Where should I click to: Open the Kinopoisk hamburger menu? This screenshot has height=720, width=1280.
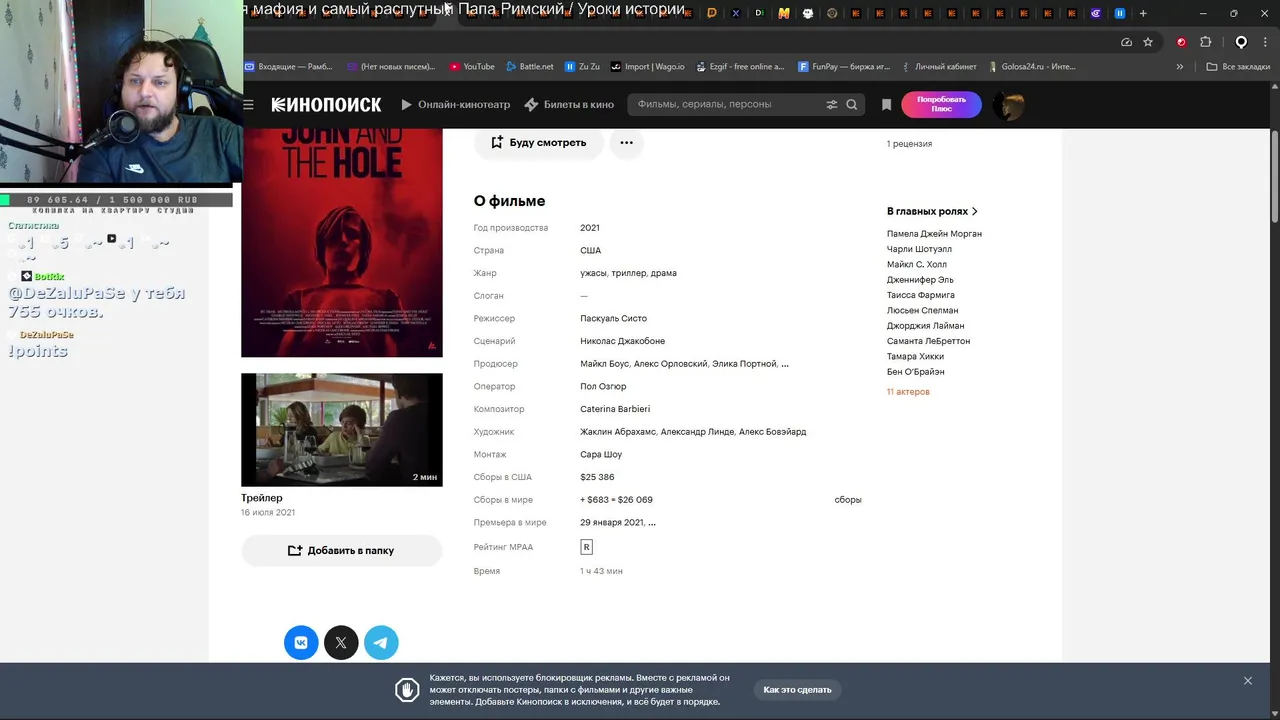pos(248,104)
